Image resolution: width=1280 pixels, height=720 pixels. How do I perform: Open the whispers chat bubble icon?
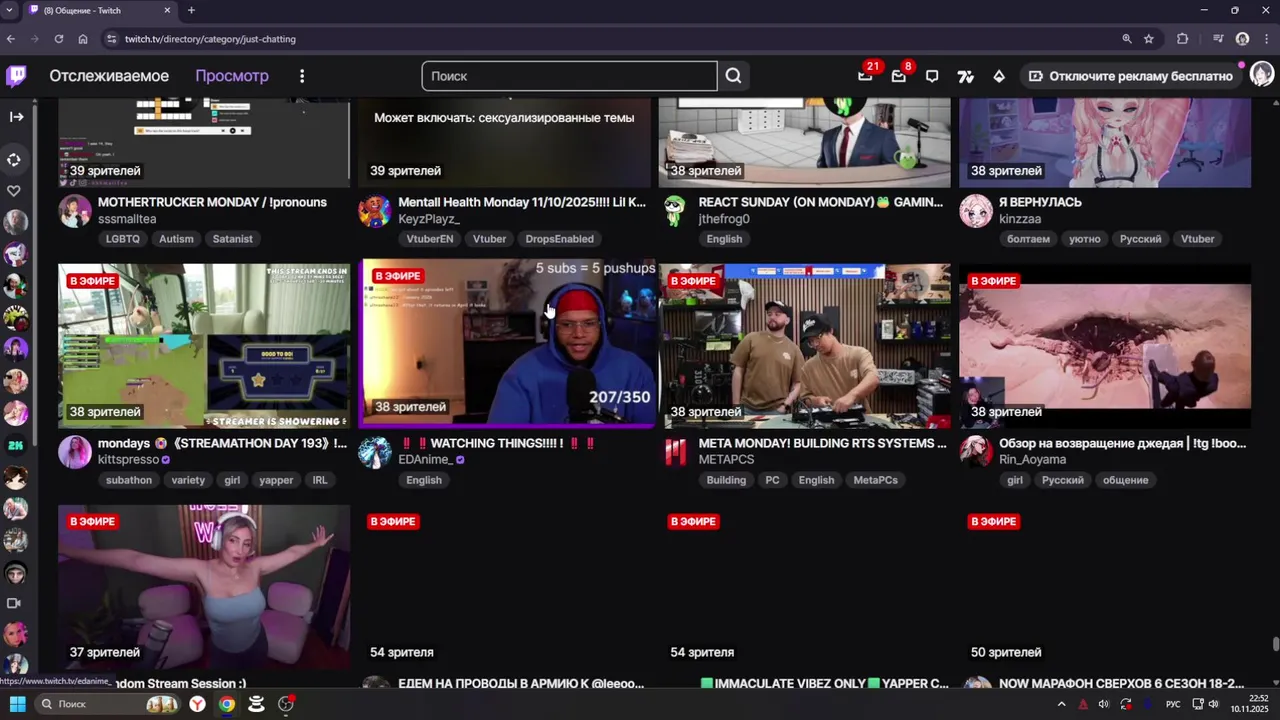[x=932, y=76]
